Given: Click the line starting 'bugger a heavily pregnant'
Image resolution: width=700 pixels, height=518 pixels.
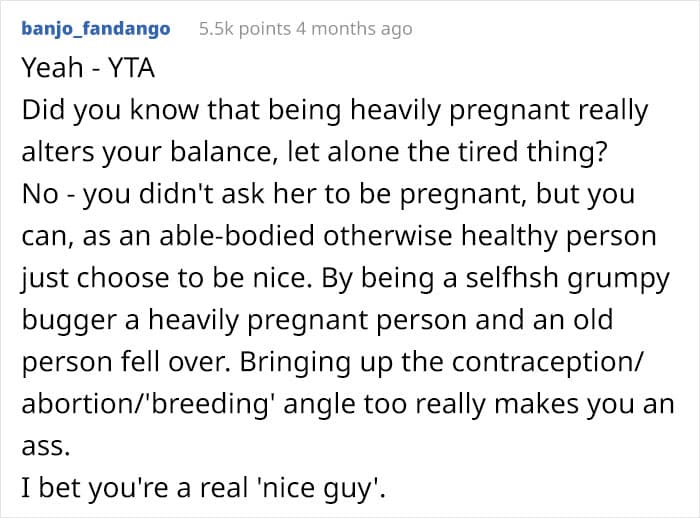Looking at the screenshot, I should pyautogui.click(x=317, y=320).
